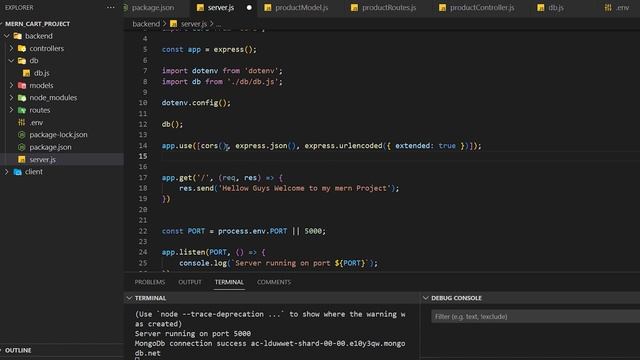Viewport: 640px width, 360px height.
Task: Click the backend folder icon
Action: (18, 36)
